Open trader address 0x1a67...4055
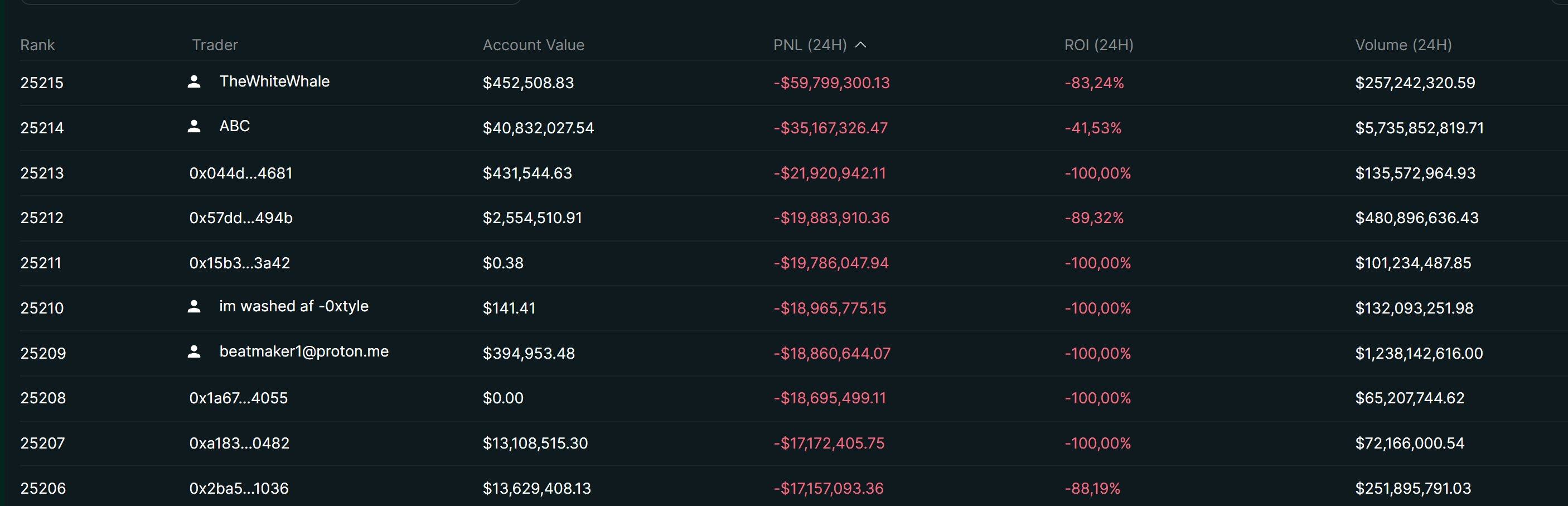This screenshot has width=1568, height=506. click(x=238, y=398)
